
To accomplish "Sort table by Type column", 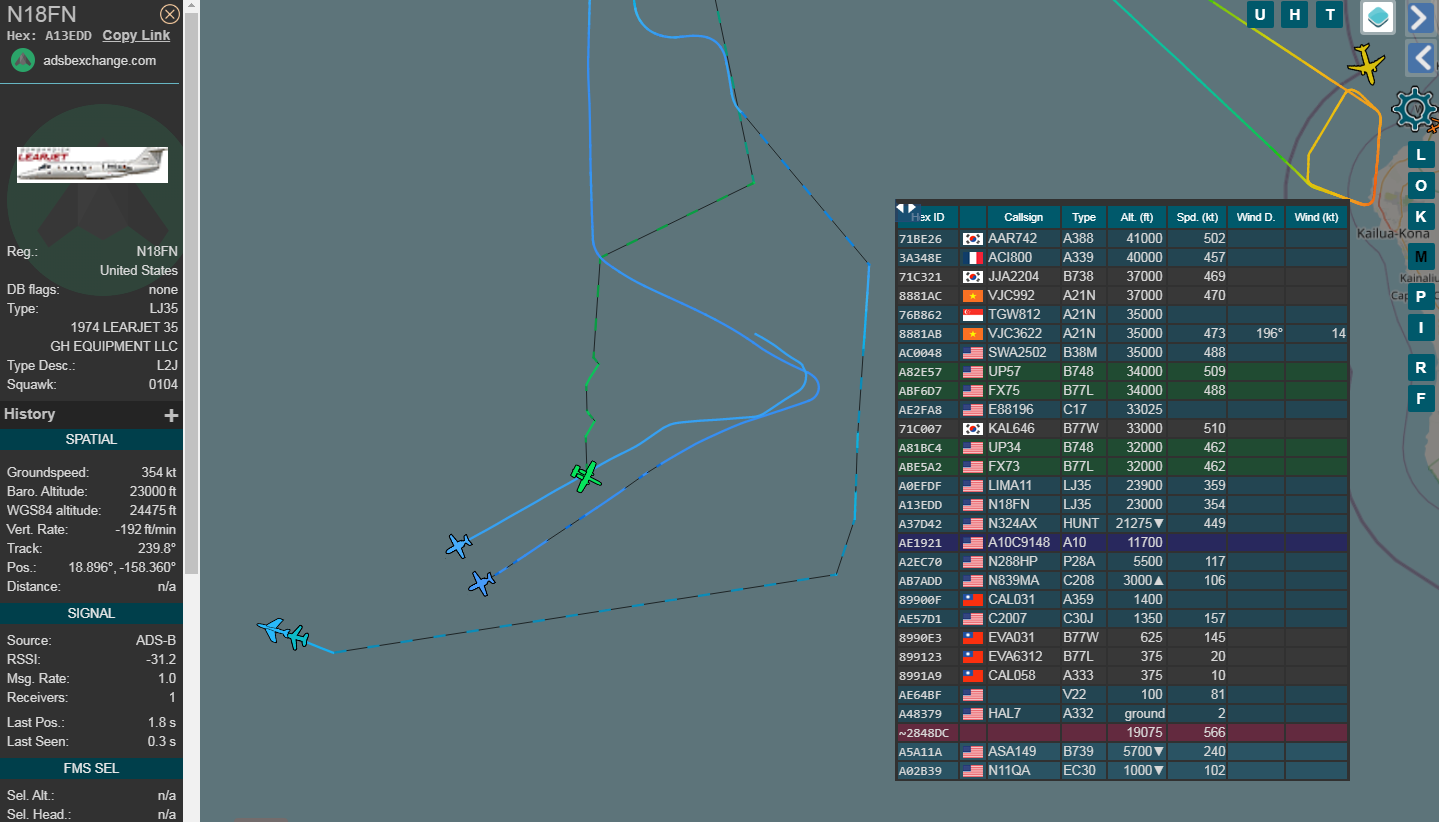I will coord(1084,217).
